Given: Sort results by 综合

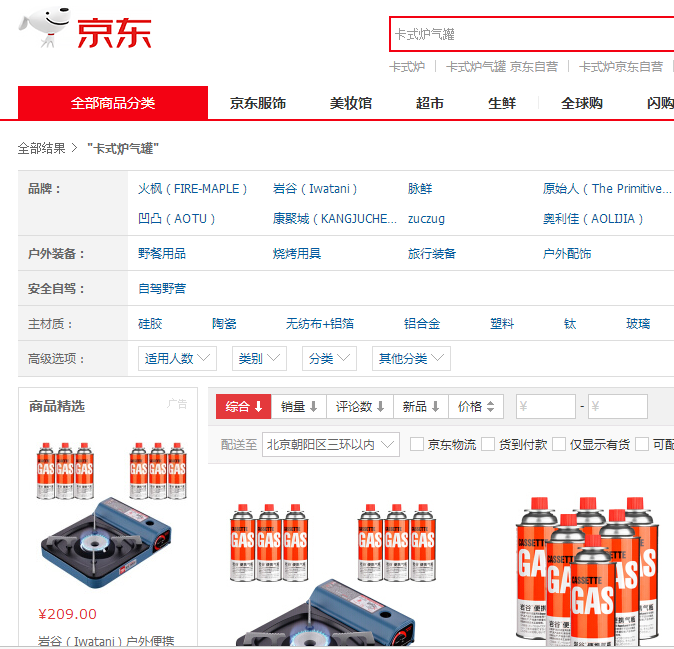Looking at the screenshot, I should [x=243, y=406].
